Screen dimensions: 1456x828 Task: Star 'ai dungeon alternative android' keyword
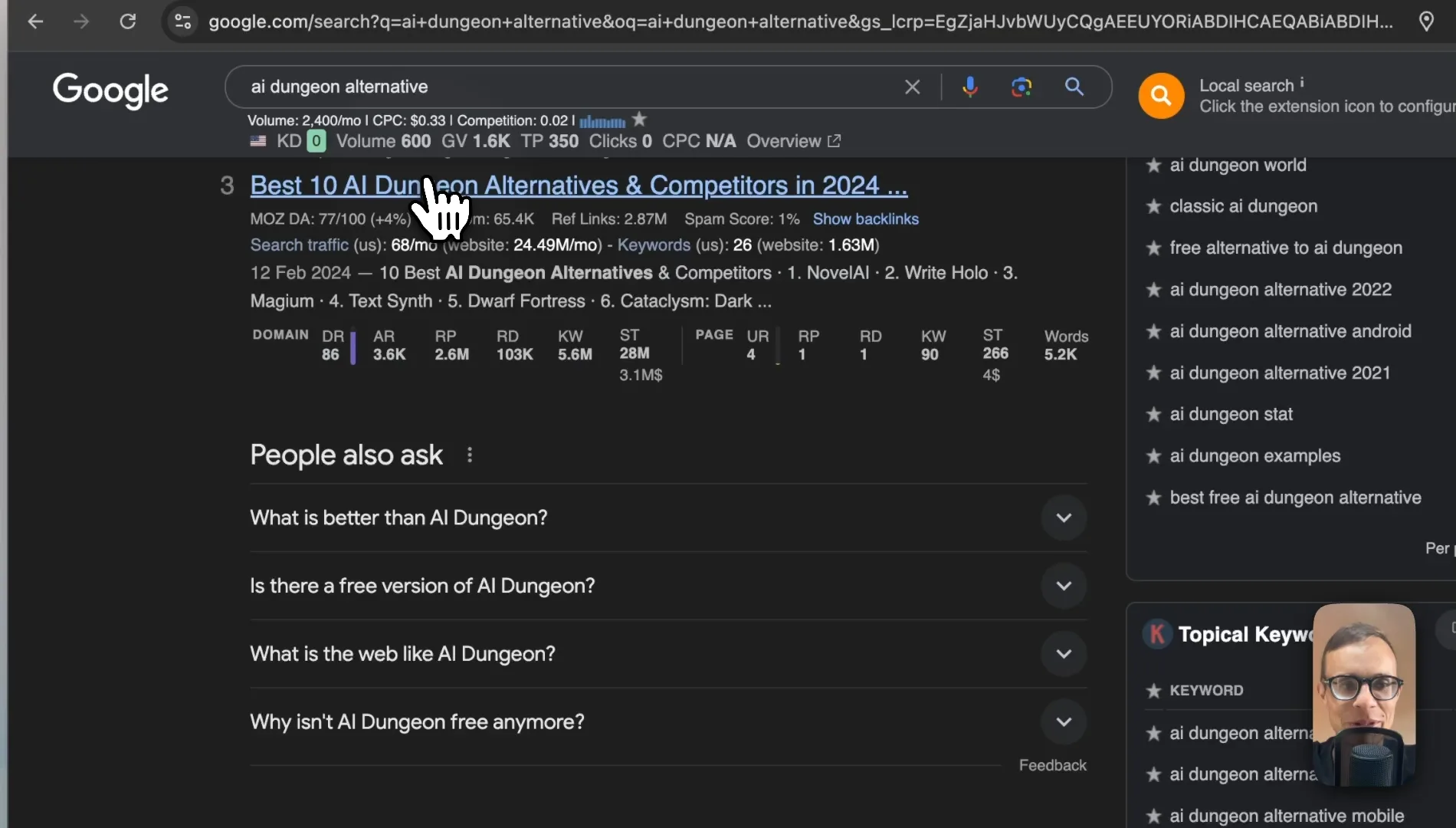point(1153,331)
